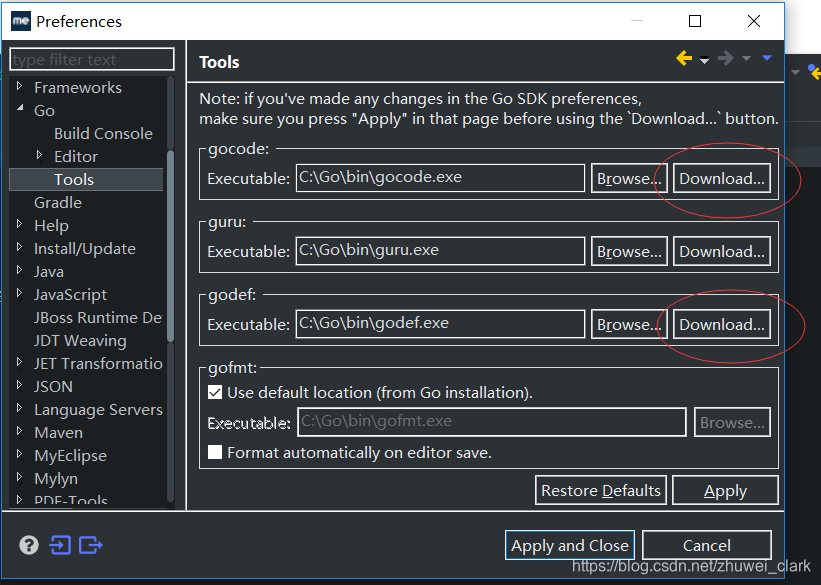This screenshot has height=585, width=821.
Task: Navigate back using the yellow arrow icon
Action: [x=686, y=58]
